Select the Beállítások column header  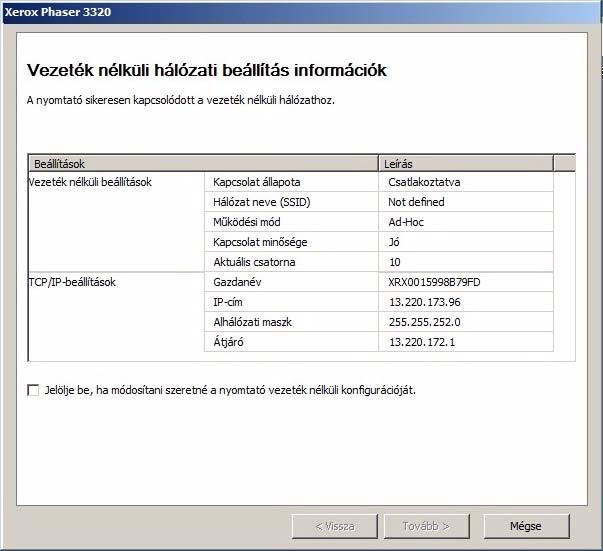click(203, 164)
